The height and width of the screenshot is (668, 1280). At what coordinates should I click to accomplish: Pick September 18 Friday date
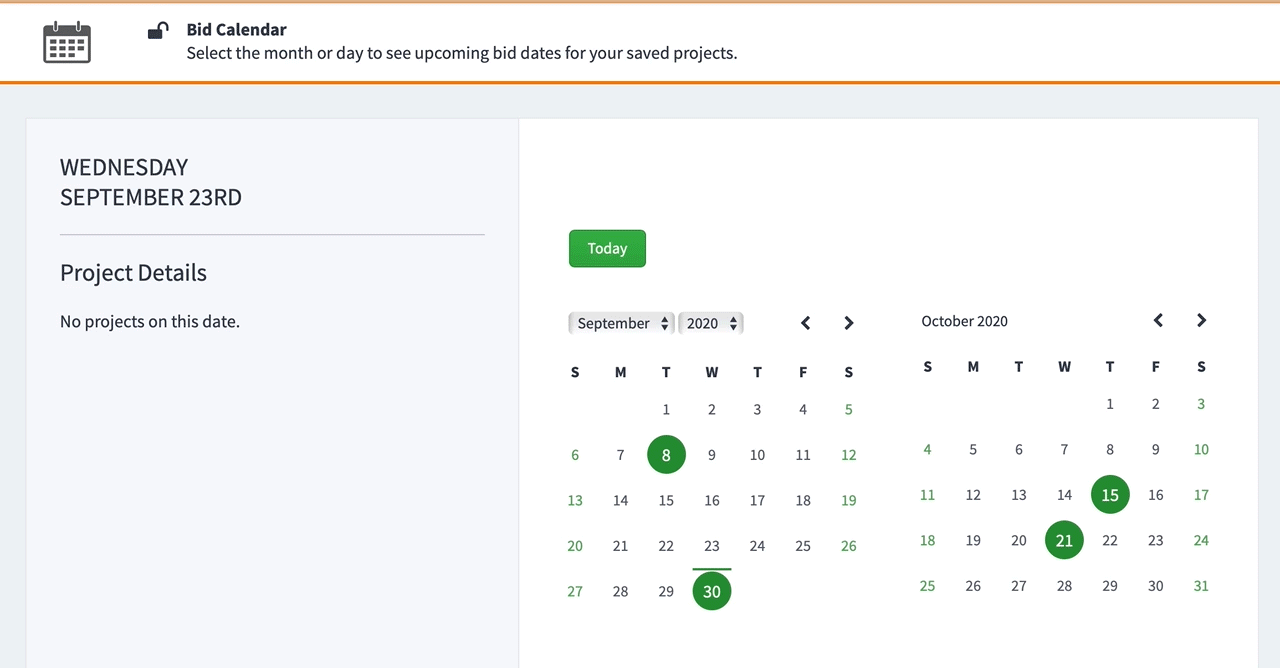pos(803,500)
